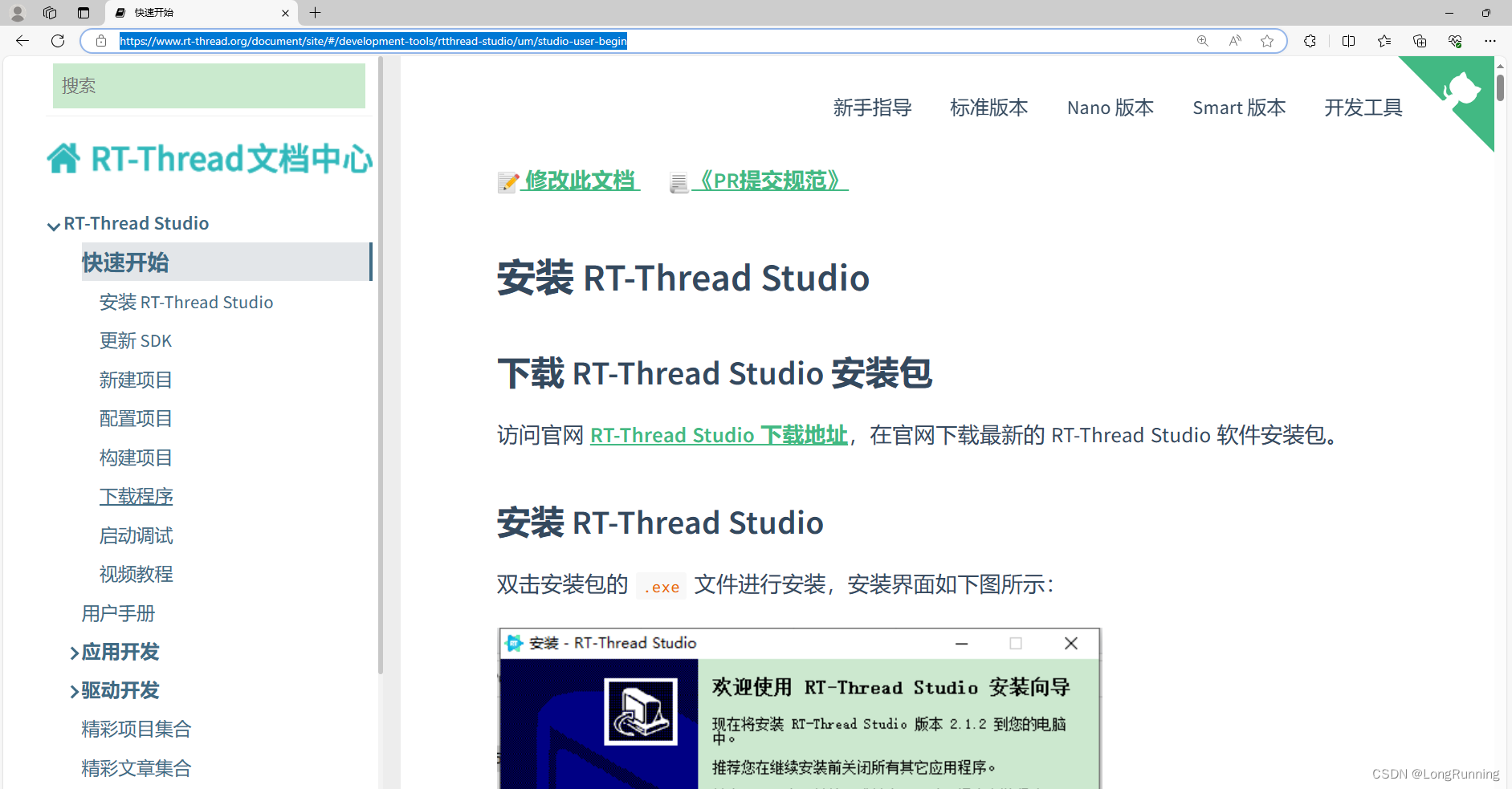
Task: Open the RT-Thread Studio 下载地址 link
Action: (x=718, y=435)
